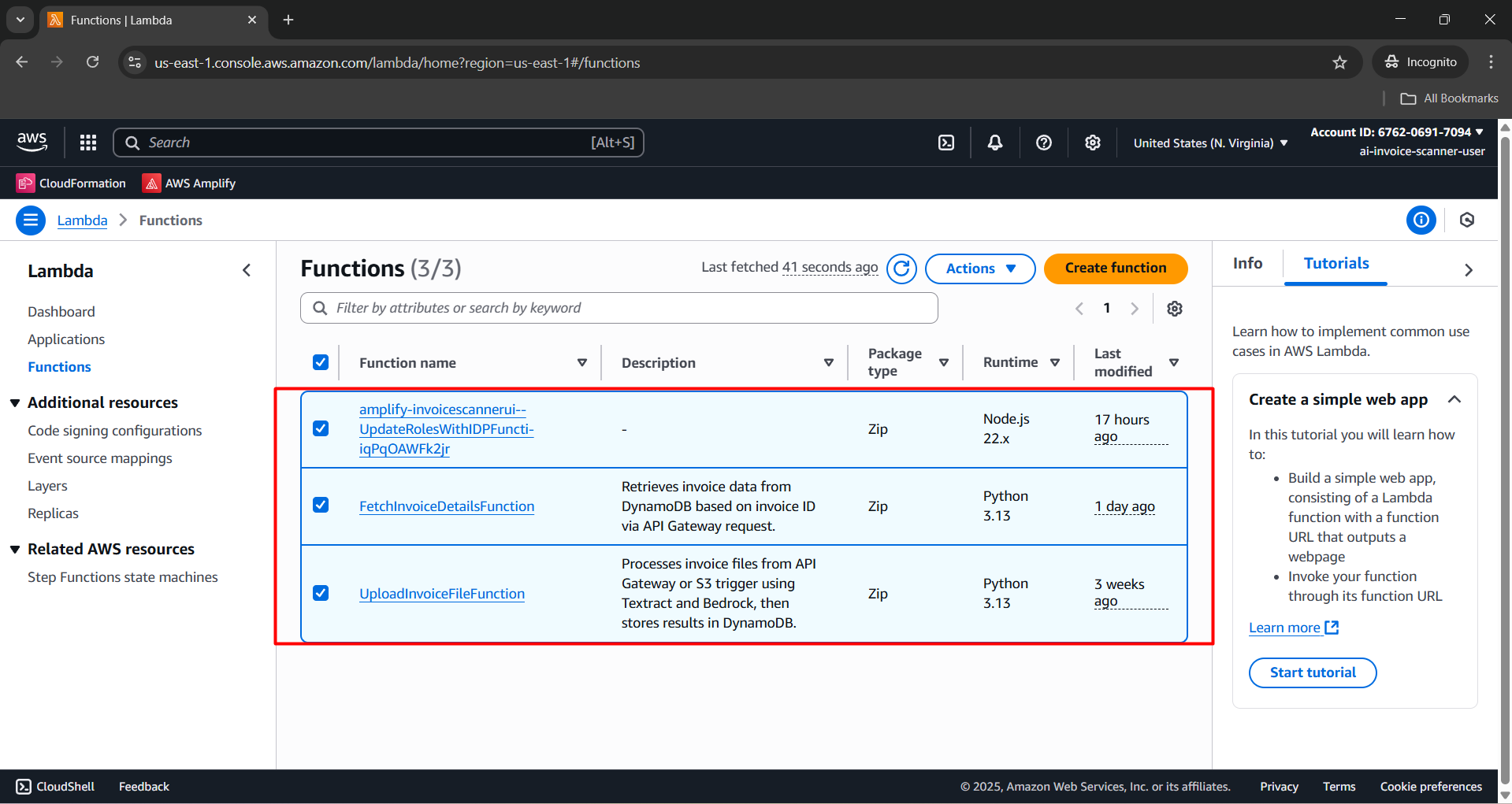Uncheck the FetchInvoiceDetailsFunction checkbox
Screen dimensions: 1512x804
tap(321, 506)
